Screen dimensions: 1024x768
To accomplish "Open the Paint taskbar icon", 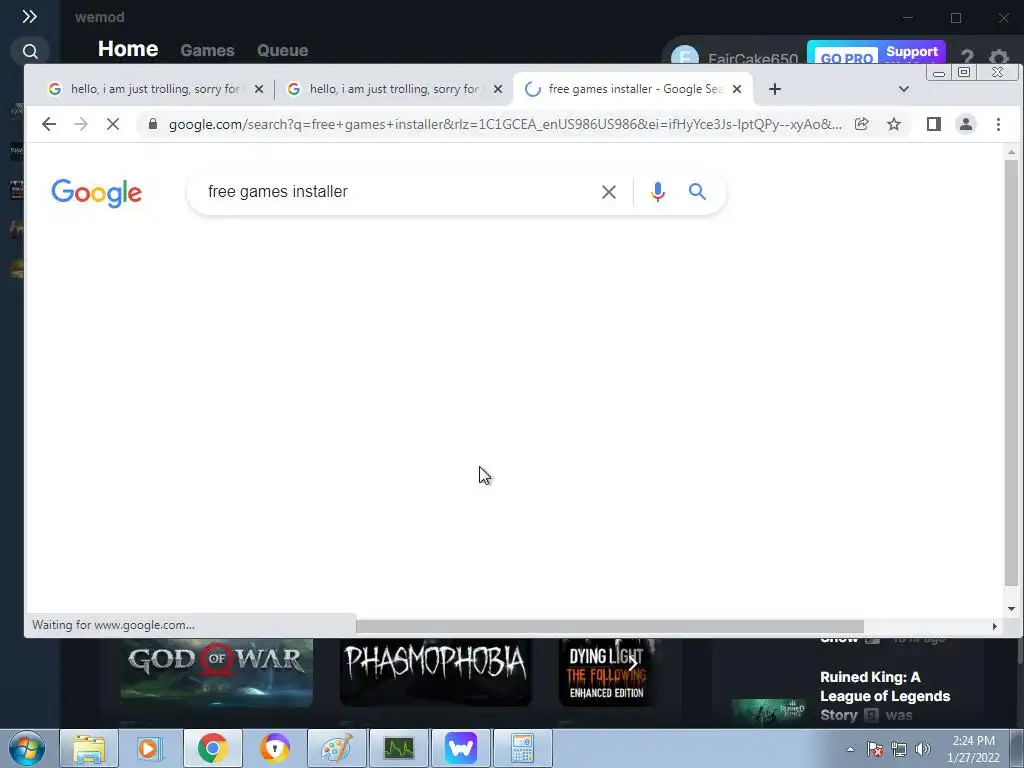I will click(x=336, y=748).
